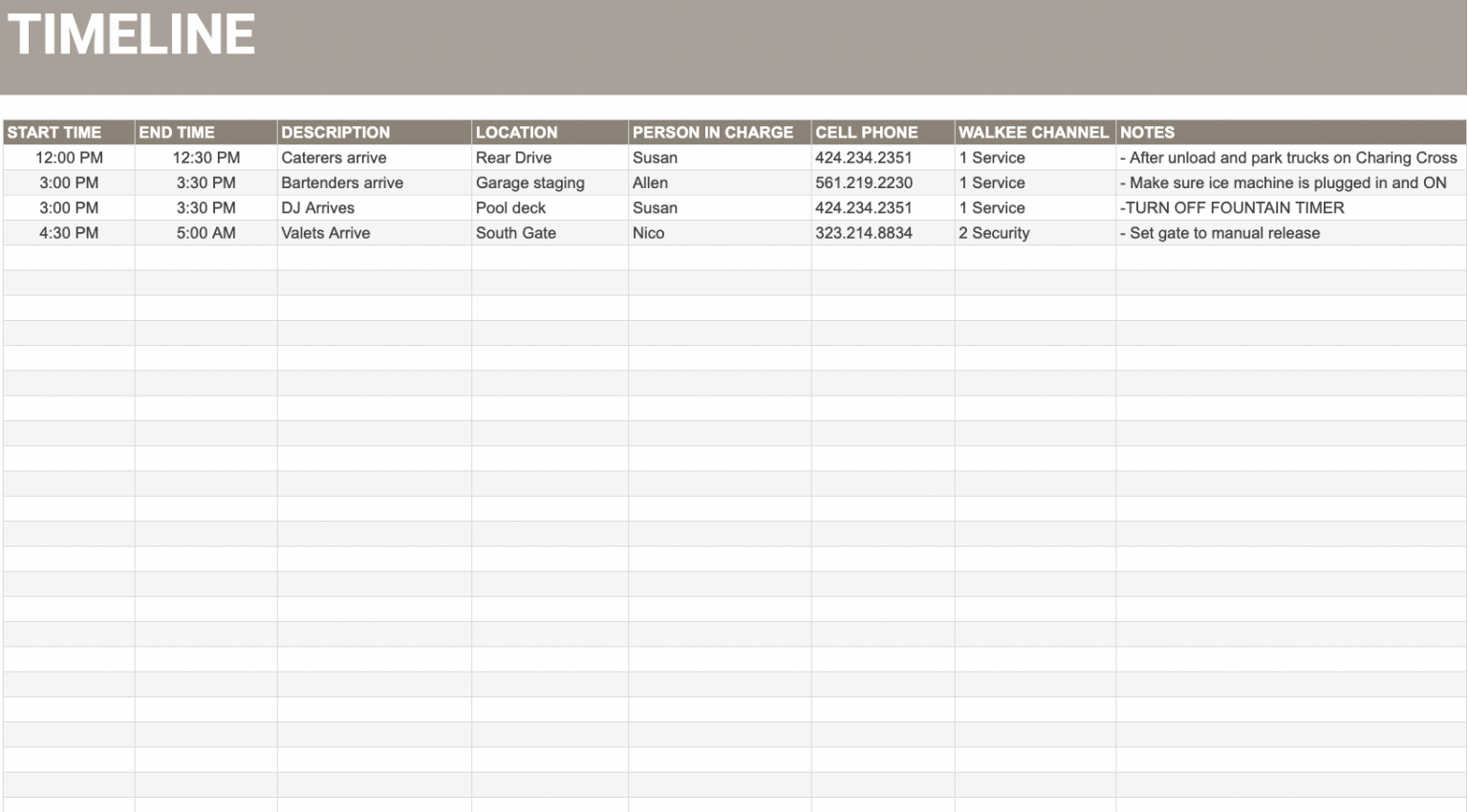Click the Set gate to manual release note

point(1220,232)
